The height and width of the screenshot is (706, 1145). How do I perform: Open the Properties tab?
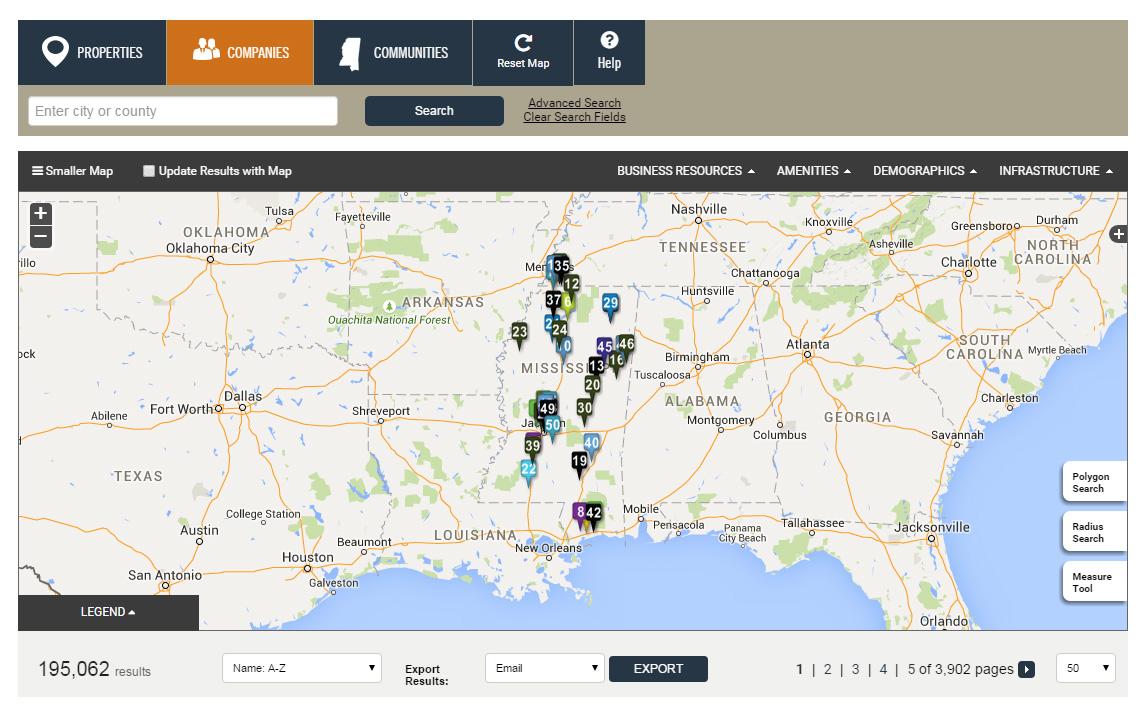point(92,53)
